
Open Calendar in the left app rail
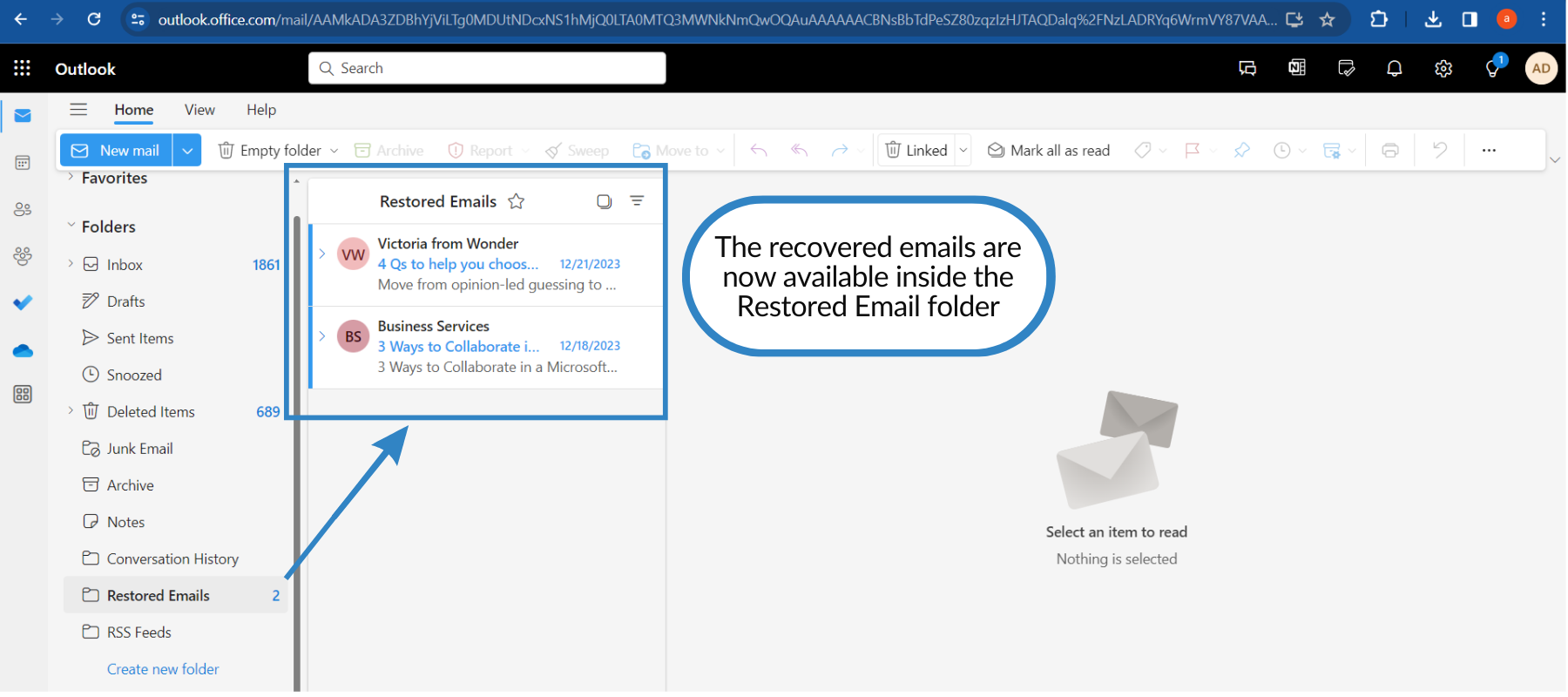tap(23, 163)
